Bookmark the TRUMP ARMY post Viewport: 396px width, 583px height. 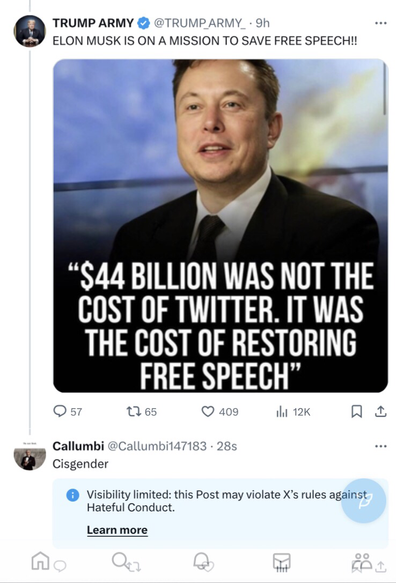pos(357,411)
